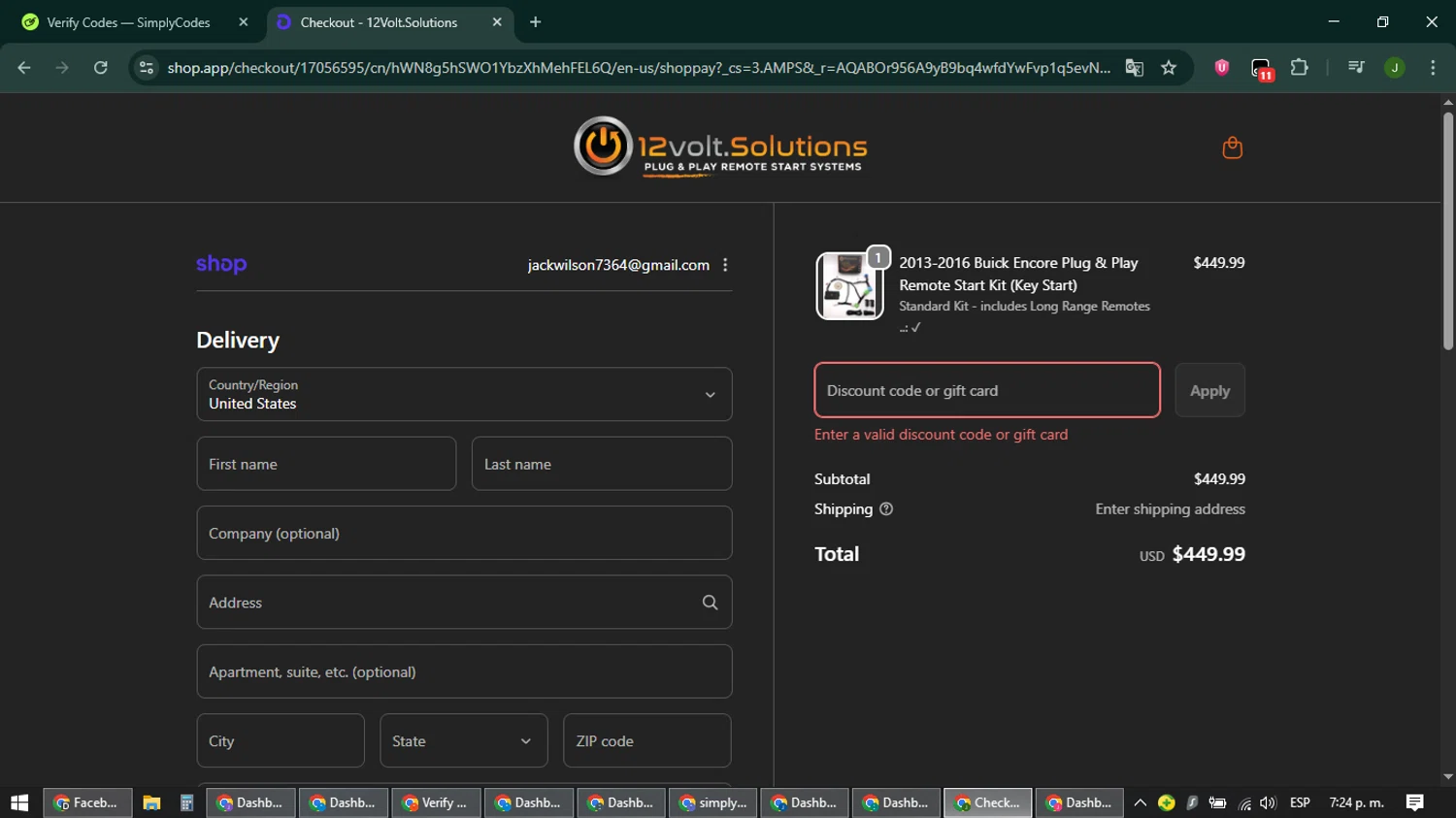Image resolution: width=1456 pixels, height=818 pixels.
Task: Switch to the Faceb... taskbar window
Action: (87, 802)
